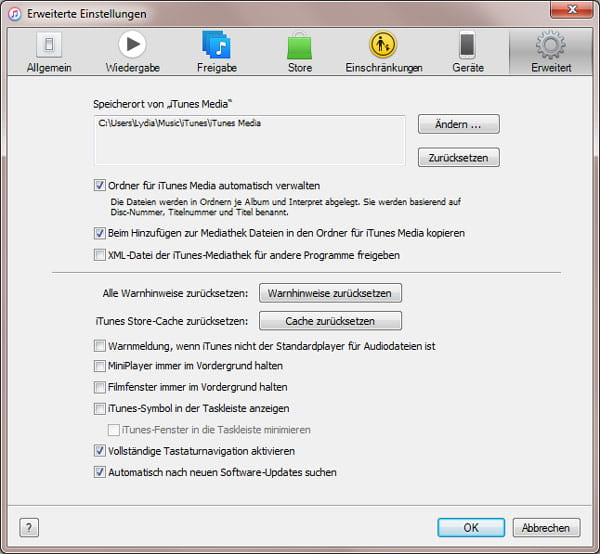Enable Warnmeldung for Standardplayer für Audiodateien

(100, 346)
